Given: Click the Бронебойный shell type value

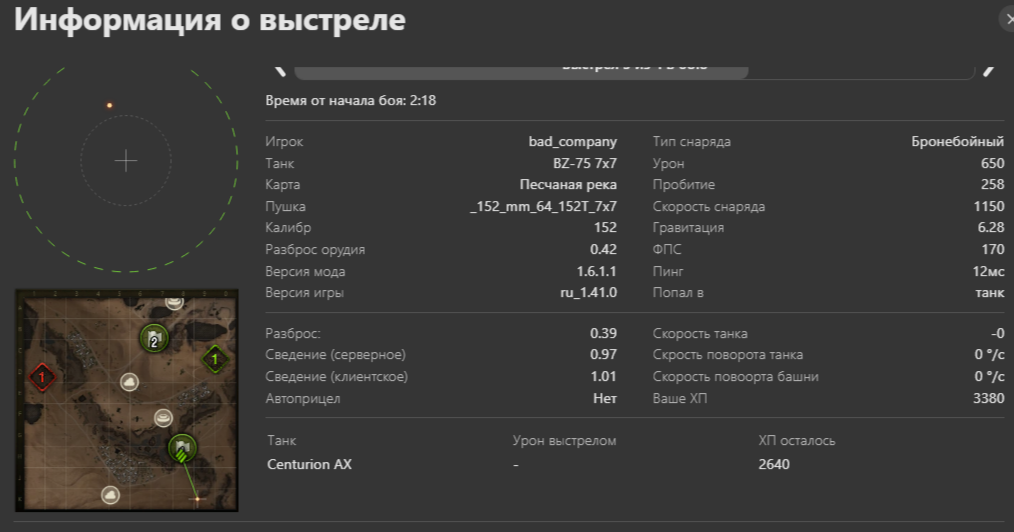Looking at the screenshot, I should (957, 141).
